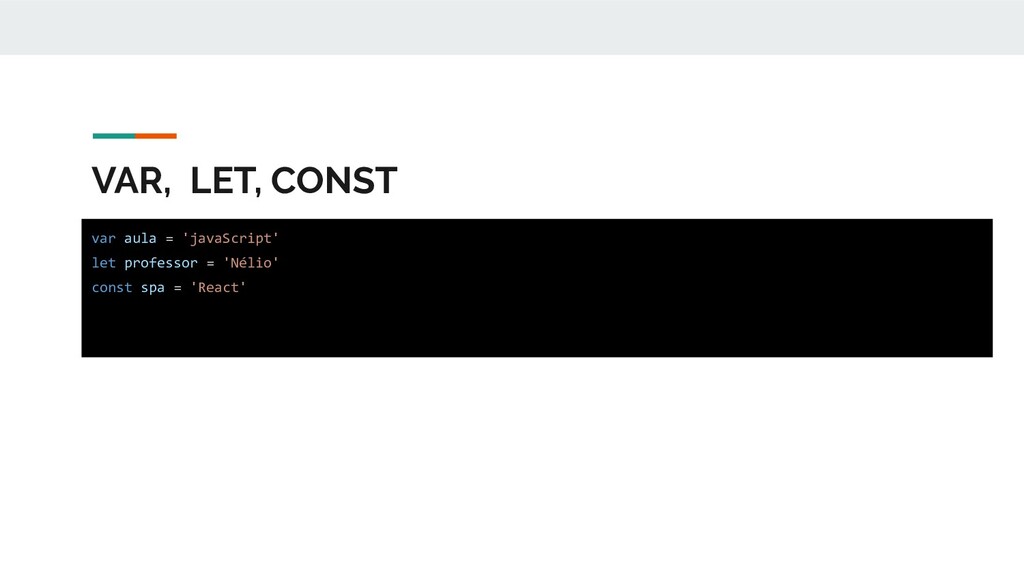Select the 'javaScript' string literal
The width and height of the screenshot is (1024, 576).
(231, 238)
